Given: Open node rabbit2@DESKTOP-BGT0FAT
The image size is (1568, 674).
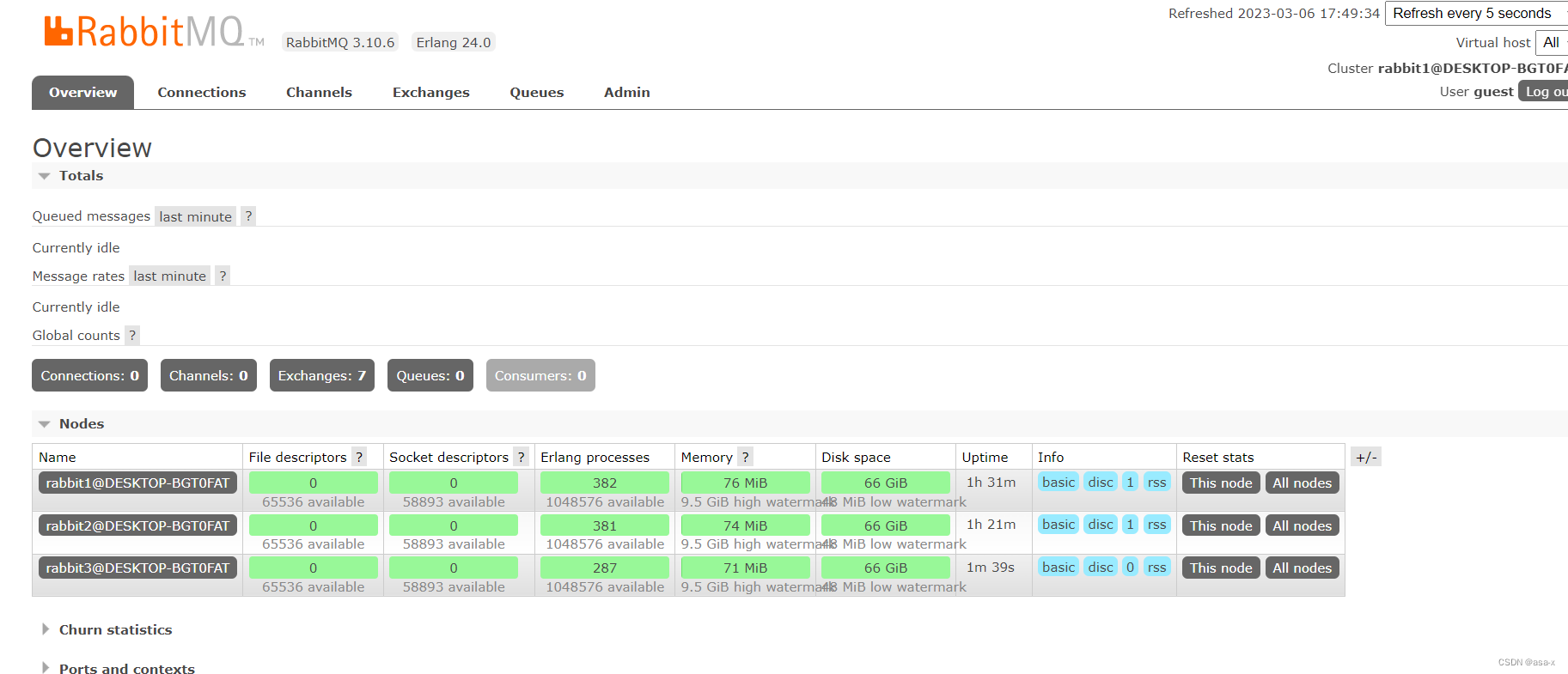Looking at the screenshot, I should click(137, 525).
